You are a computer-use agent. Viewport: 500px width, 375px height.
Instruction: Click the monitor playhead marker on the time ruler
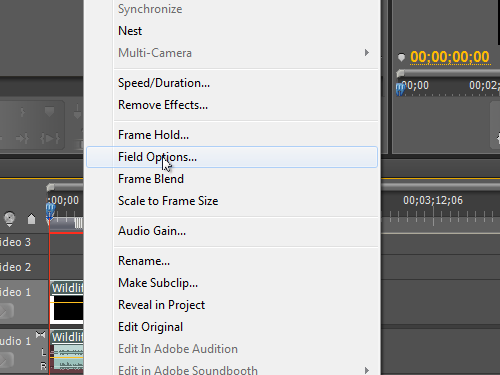400,89
